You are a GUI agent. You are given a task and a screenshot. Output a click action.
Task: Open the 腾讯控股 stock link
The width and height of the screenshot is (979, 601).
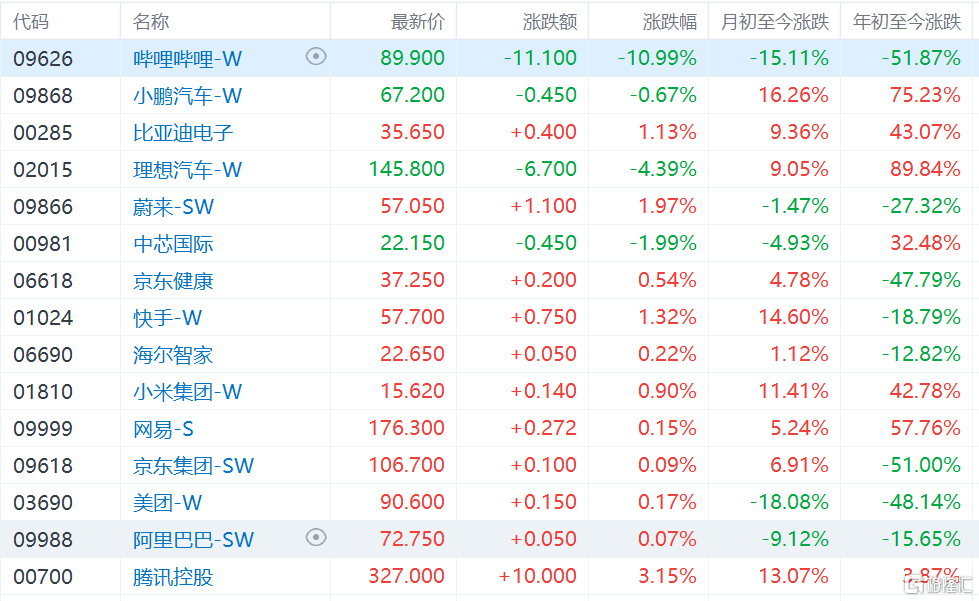click(x=173, y=577)
